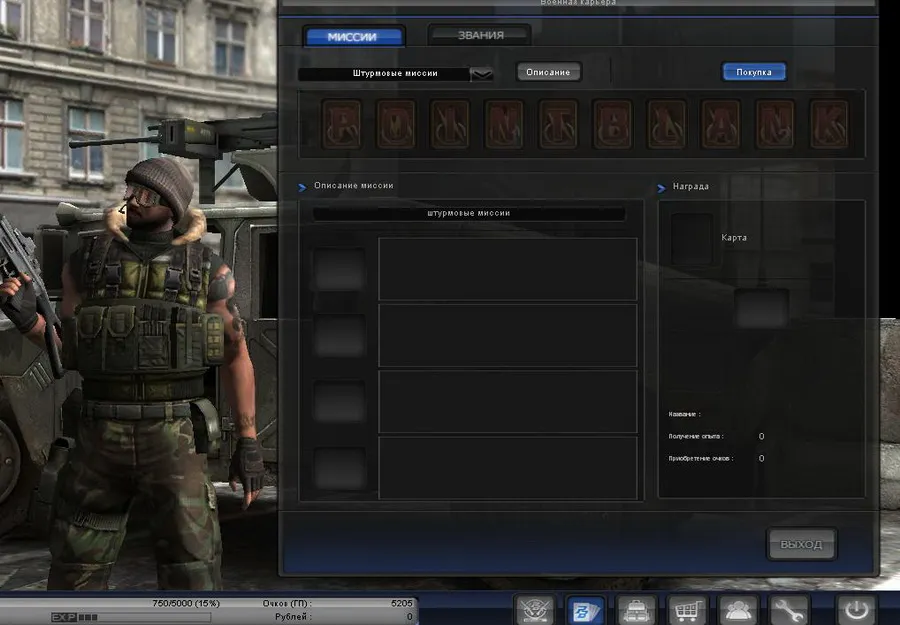Image resolution: width=900 pixels, height=625 pixels.
Task: Open the clan emblem icon in bottom bar
Action: pos(534,609)
